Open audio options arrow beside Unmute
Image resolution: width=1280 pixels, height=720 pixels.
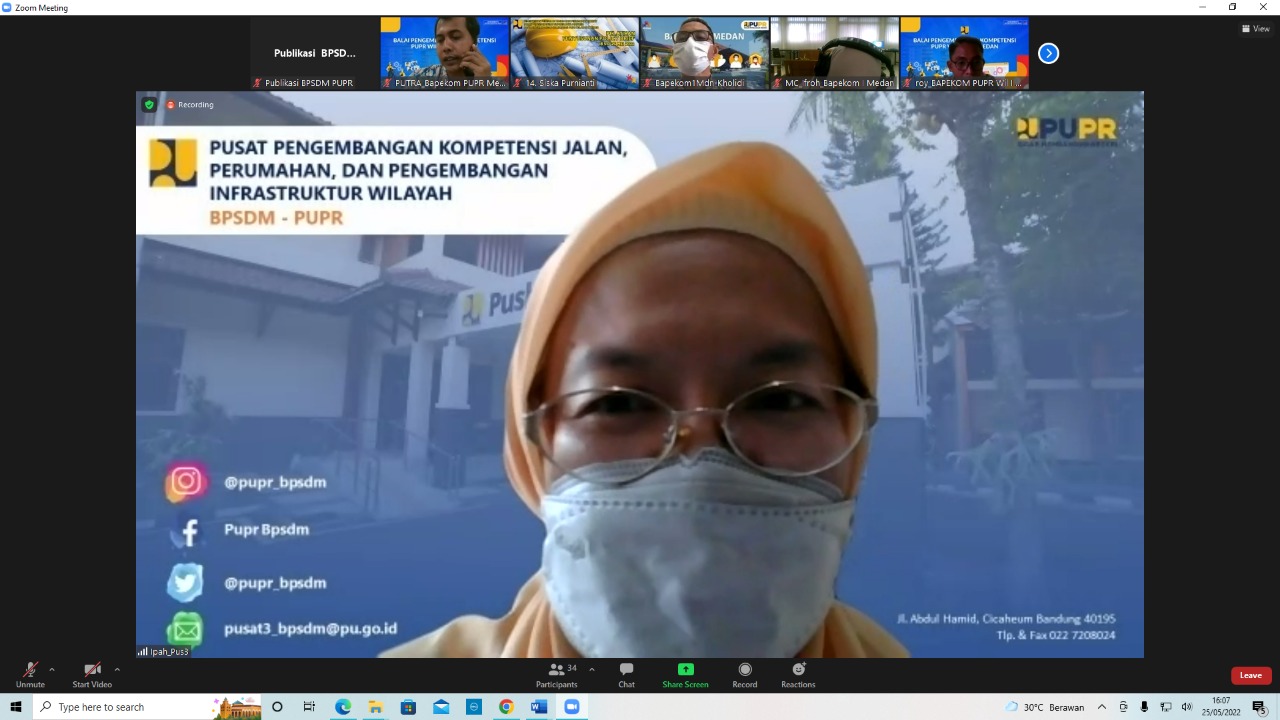pos(52,669)
